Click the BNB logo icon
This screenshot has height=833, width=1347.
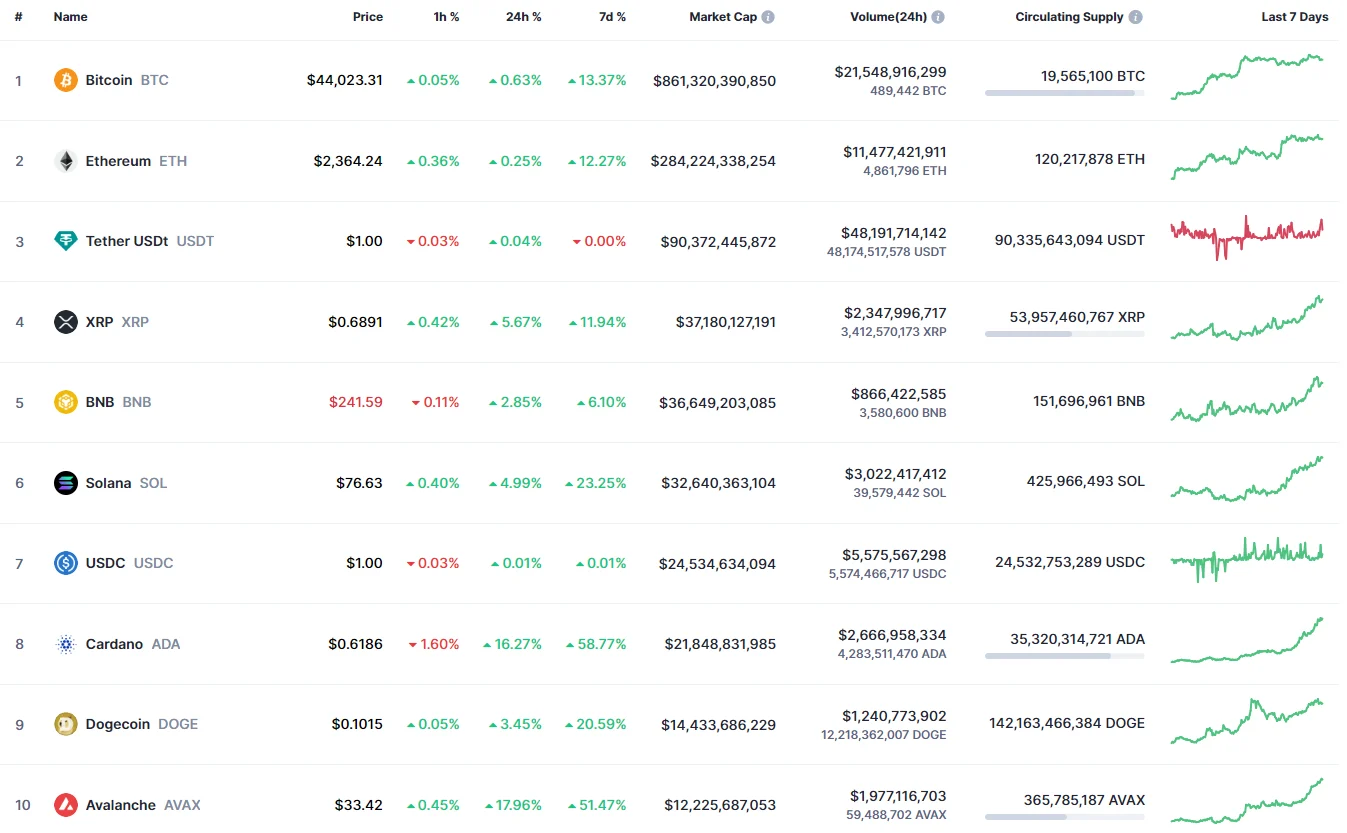(x=65, y=402)
